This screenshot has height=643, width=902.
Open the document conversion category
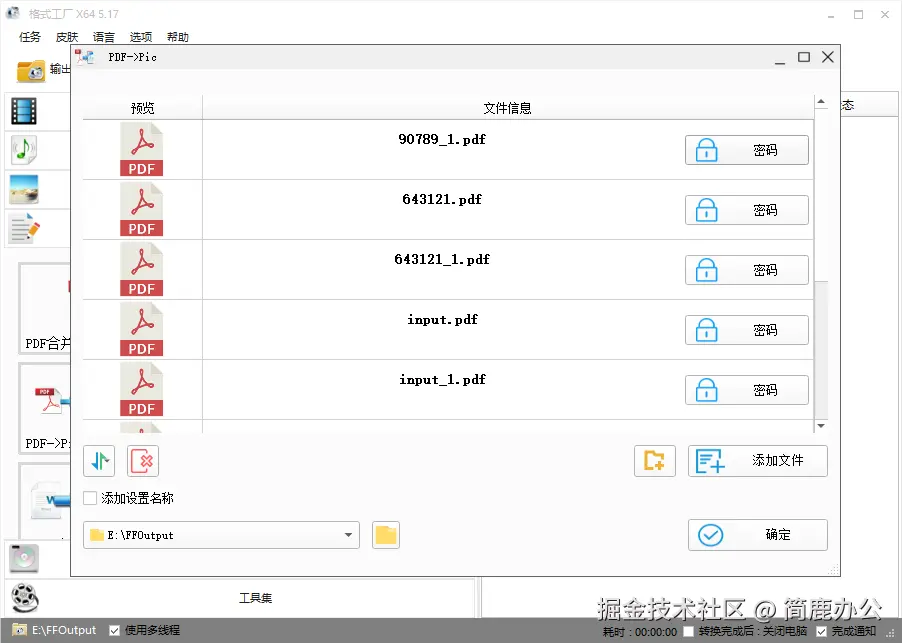coord(23,228)
